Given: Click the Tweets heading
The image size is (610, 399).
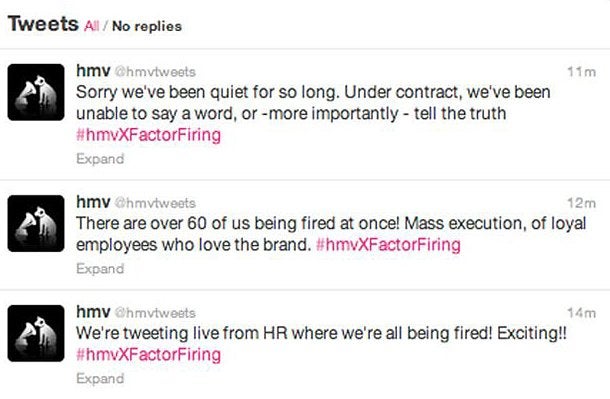Looking at the screenshot, I should pyautogui.click(x=43, y=24).
